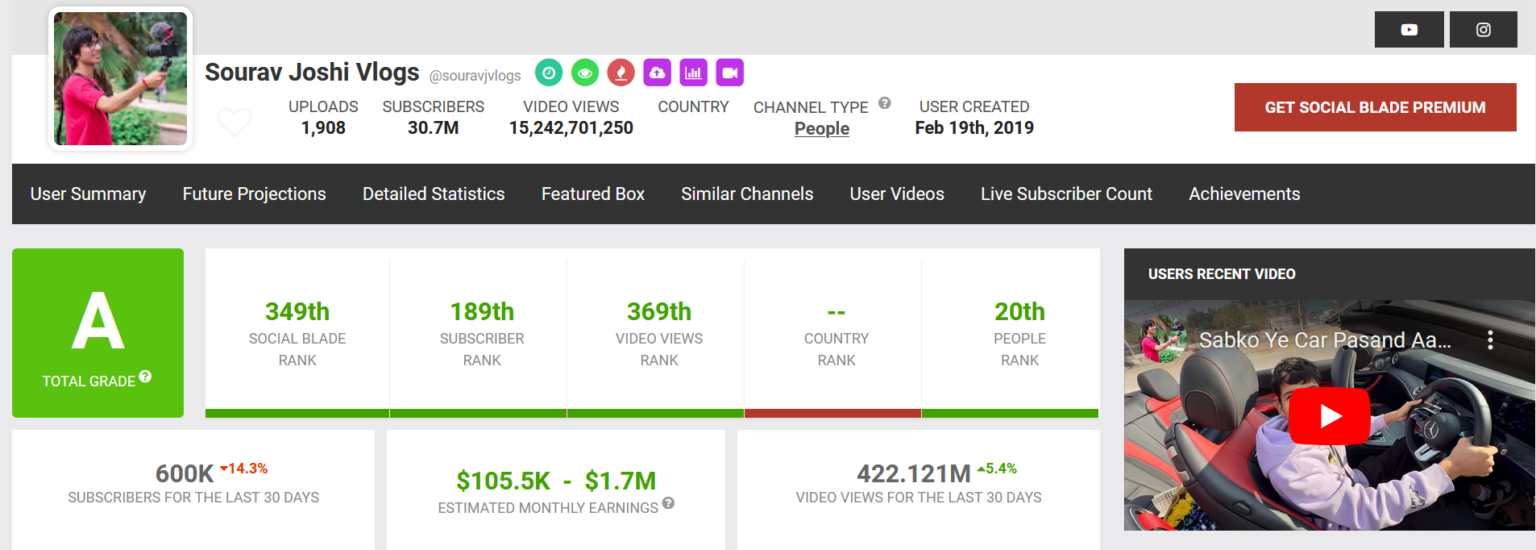Click the green 5.4% increase indicator

point(996,468)
